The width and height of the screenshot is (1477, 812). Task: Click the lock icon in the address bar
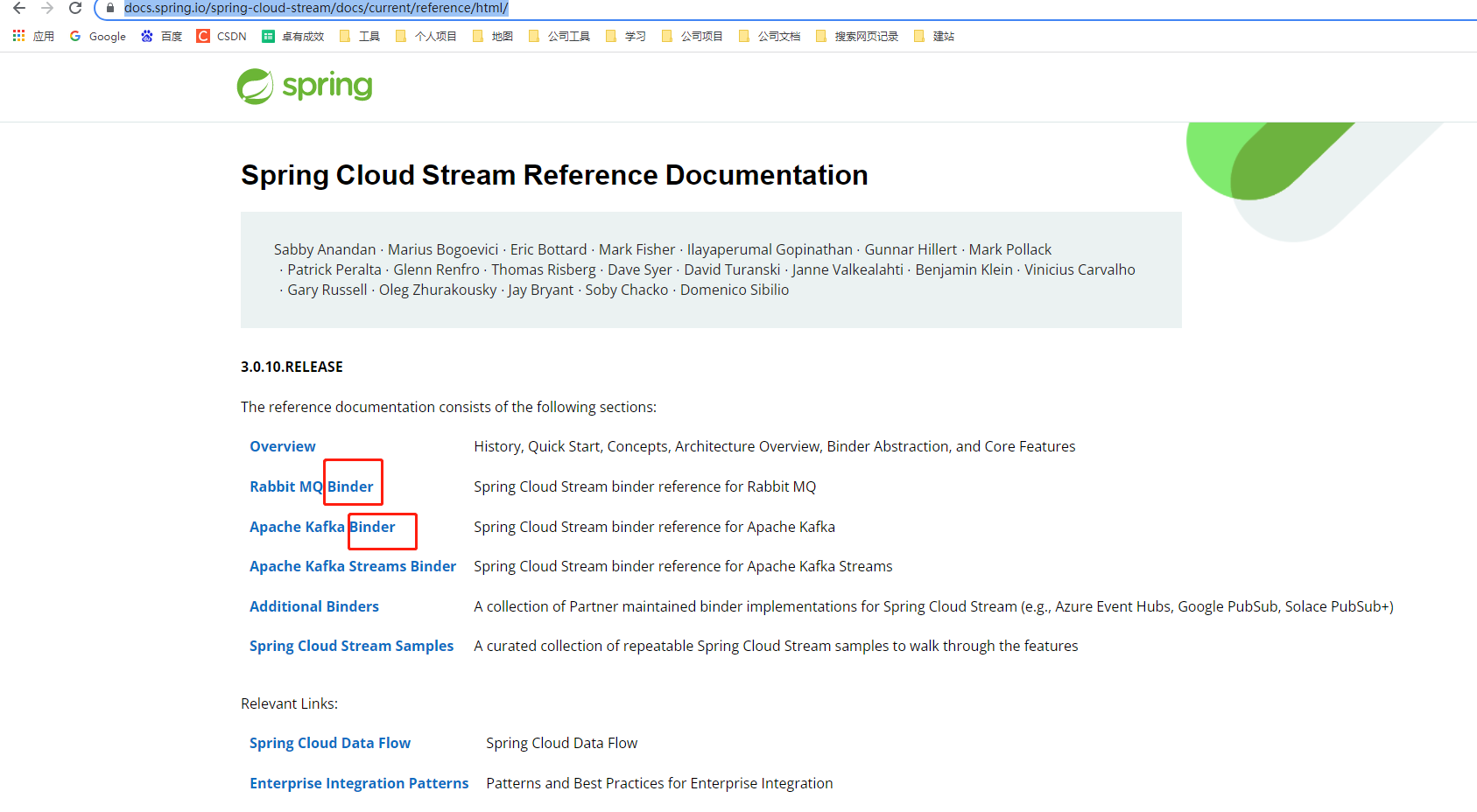[x=109, y=8]
